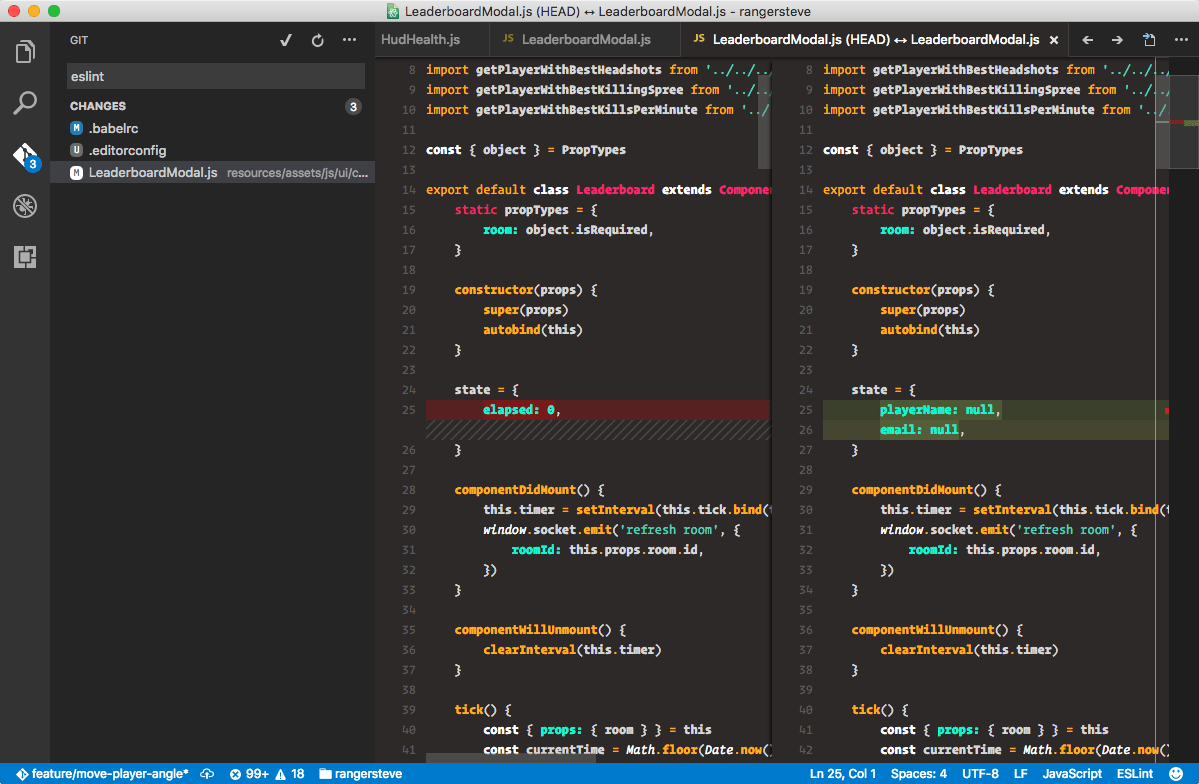The height and width of the screenshot is (784, 1199).
Task: Navigate to previous change with left arrow
Action: coord(1088,40)
